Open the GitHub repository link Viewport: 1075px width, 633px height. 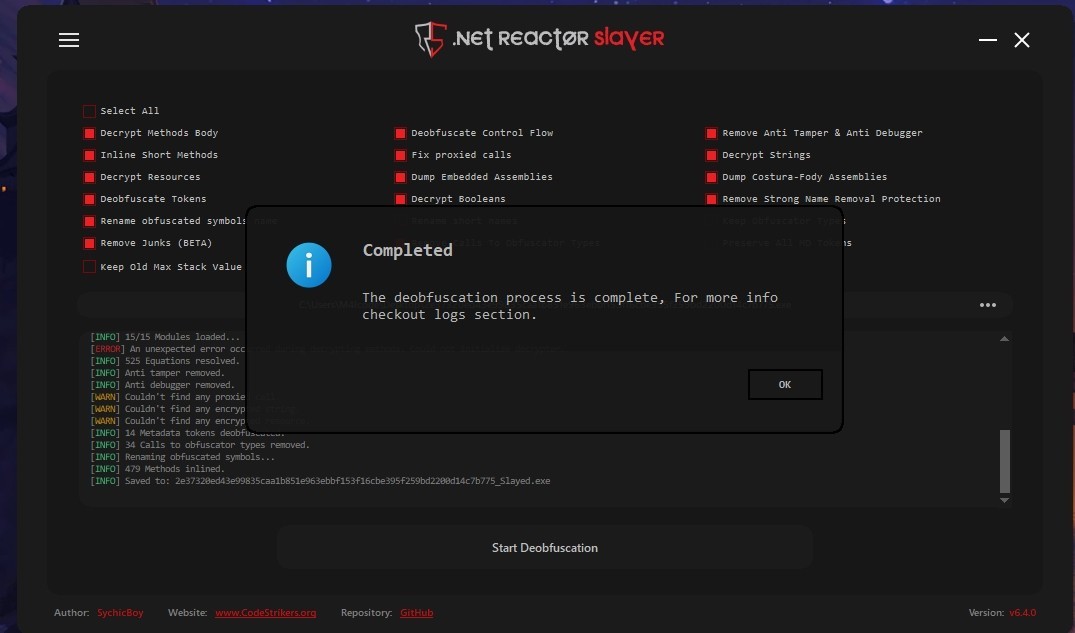tap(416, 612)
